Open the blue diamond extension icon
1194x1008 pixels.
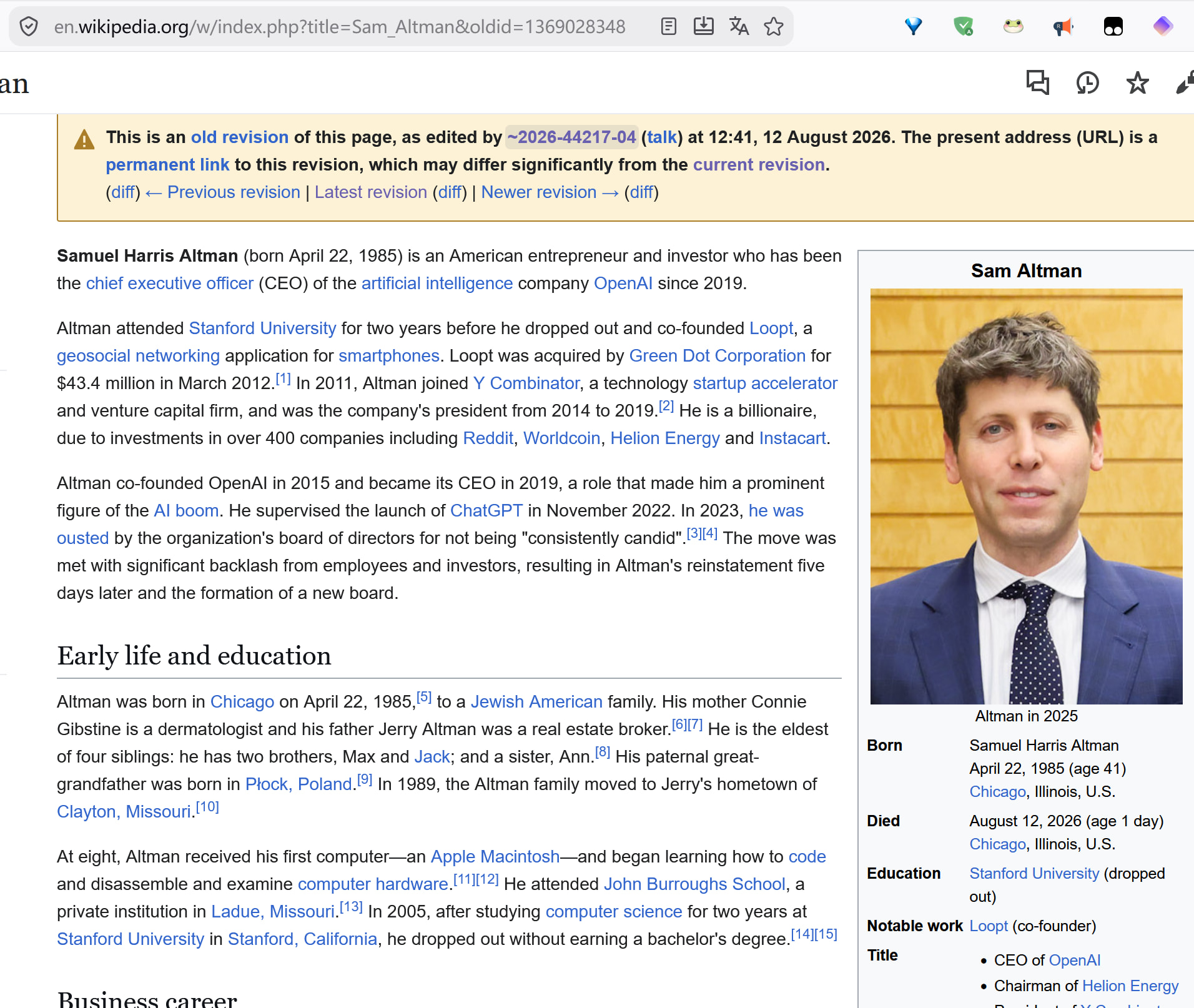coord(913,26)
